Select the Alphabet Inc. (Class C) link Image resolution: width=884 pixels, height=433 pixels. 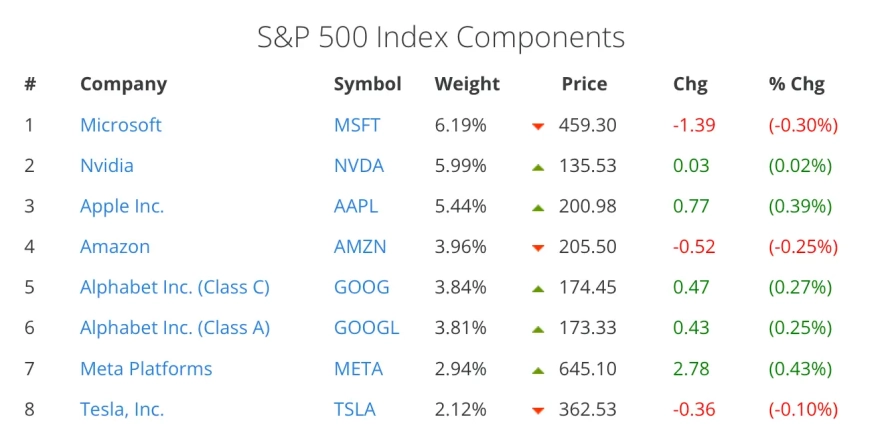point(174,287)
